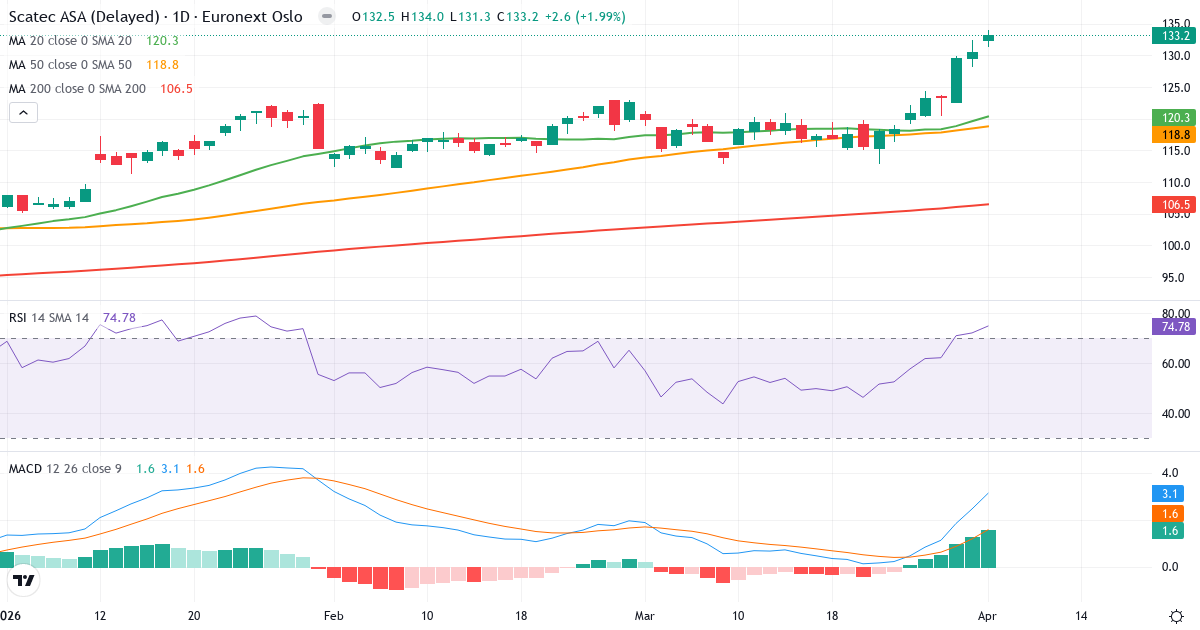1200x630 pixels.
Task: Click the red 106.5 MA price tag
Action: (1175, 205)
